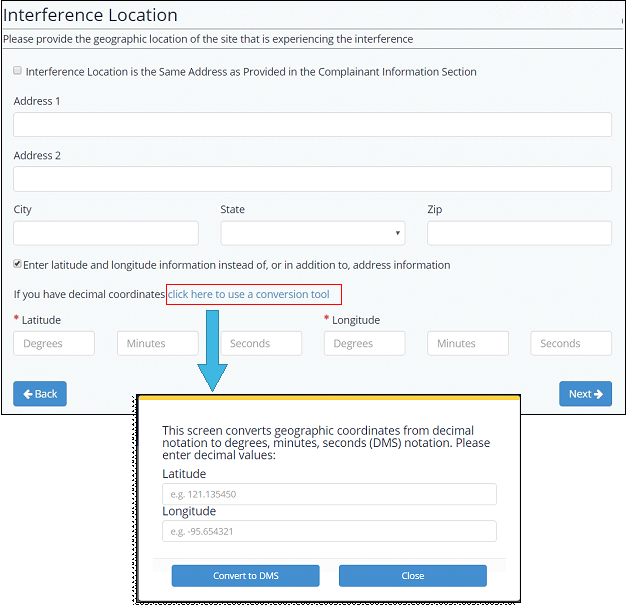Image resolution: width=627 pixels, height=605 pixels.
Task: Click the Latitude Degrees field
Action: pos(54,343)
